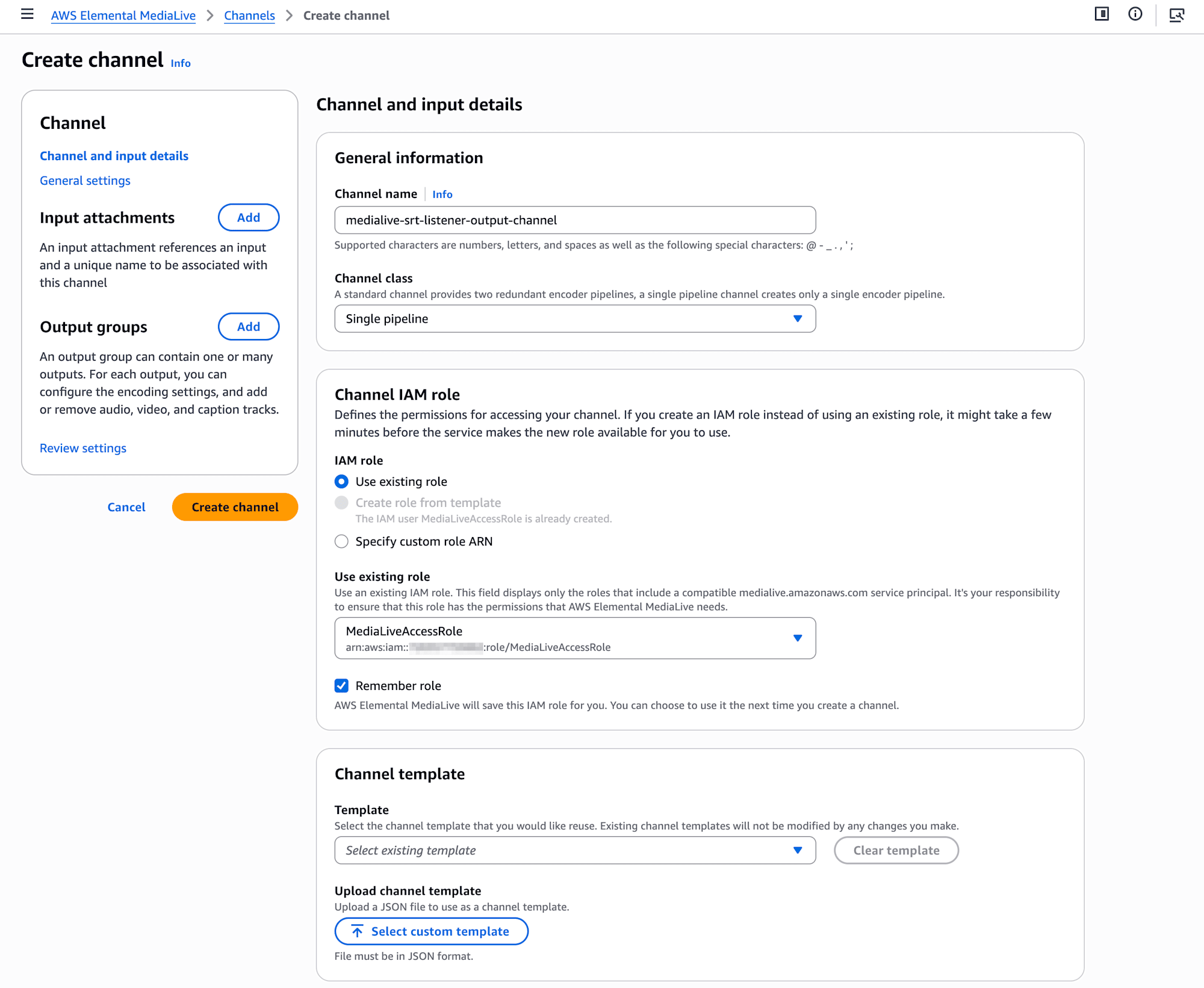Open the info help panel icon

tap(1135, 14)
